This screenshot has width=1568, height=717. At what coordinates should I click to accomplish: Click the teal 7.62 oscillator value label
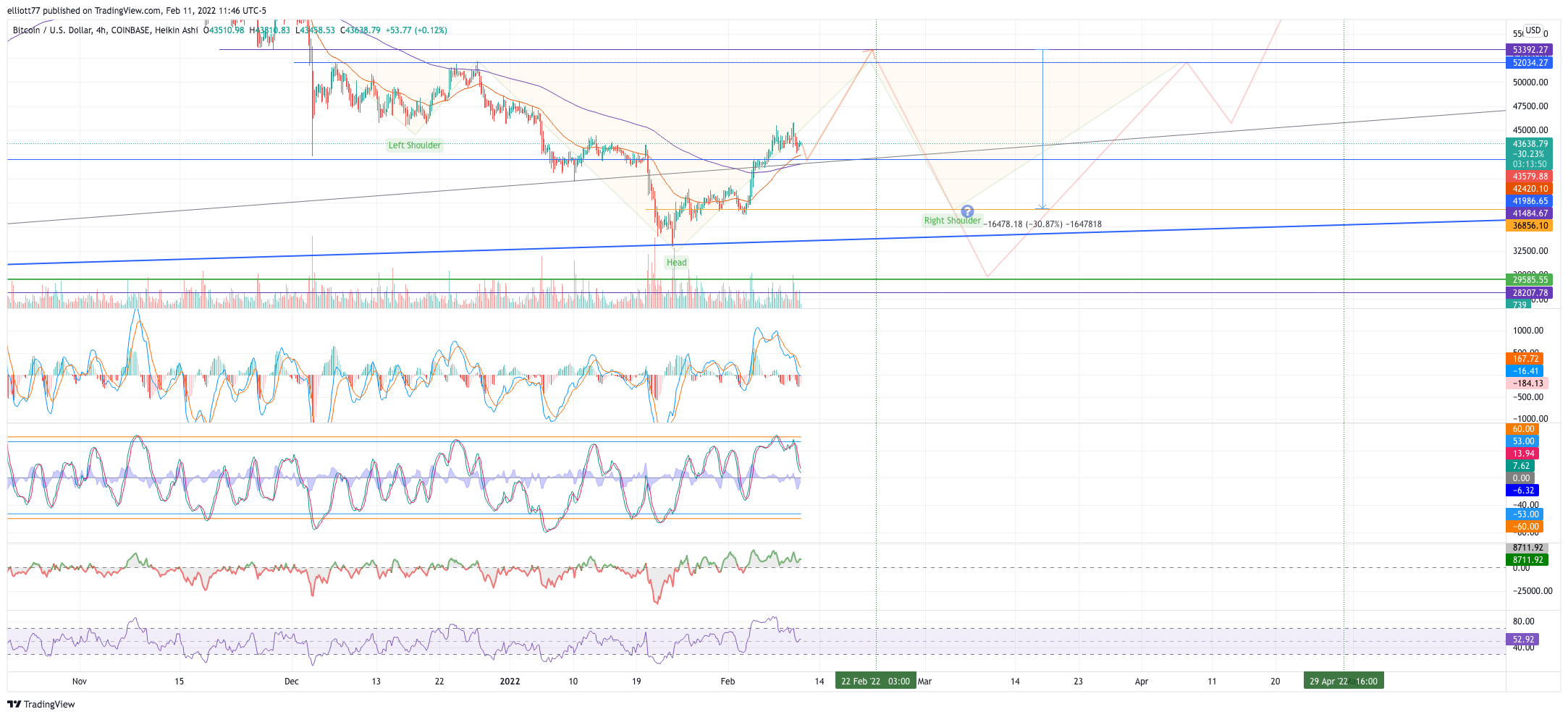(1521, 466)
